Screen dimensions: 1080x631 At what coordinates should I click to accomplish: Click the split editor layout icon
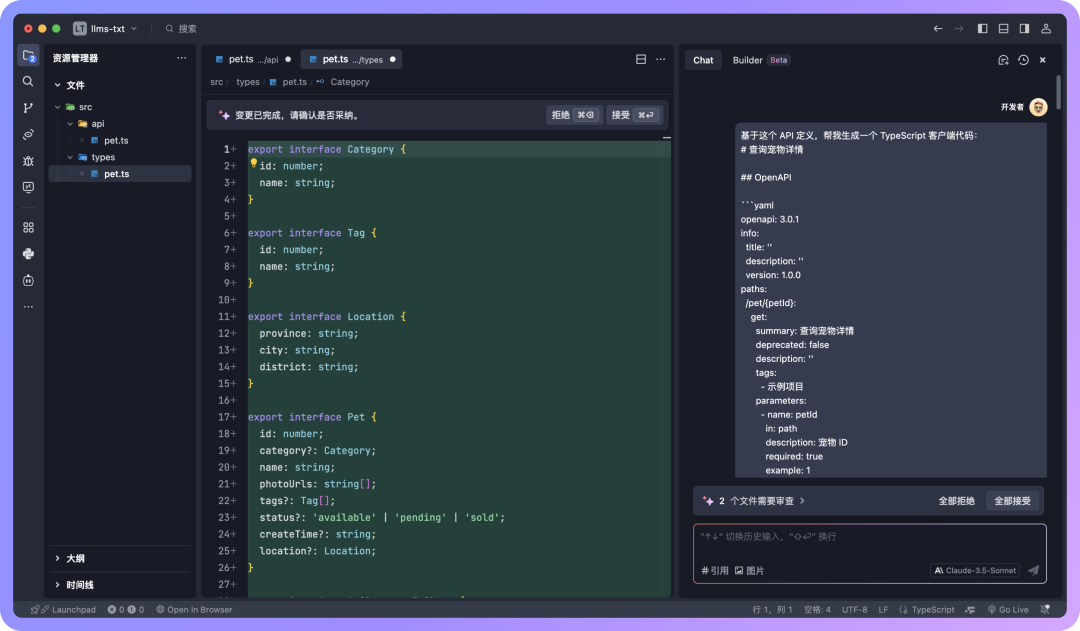pyautogui.click(x=641, y=59)
